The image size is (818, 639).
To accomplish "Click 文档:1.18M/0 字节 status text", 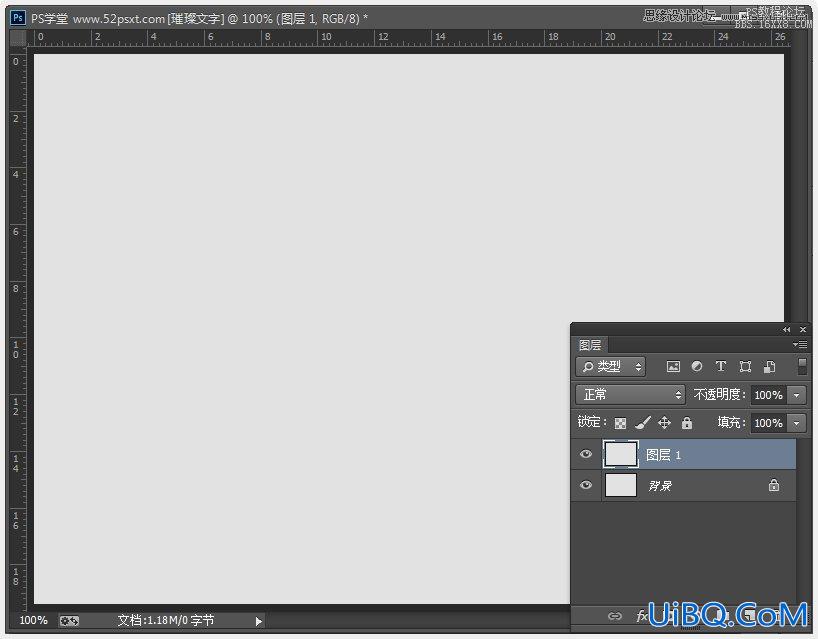I will pyautogui.click(x=166, y=620).
